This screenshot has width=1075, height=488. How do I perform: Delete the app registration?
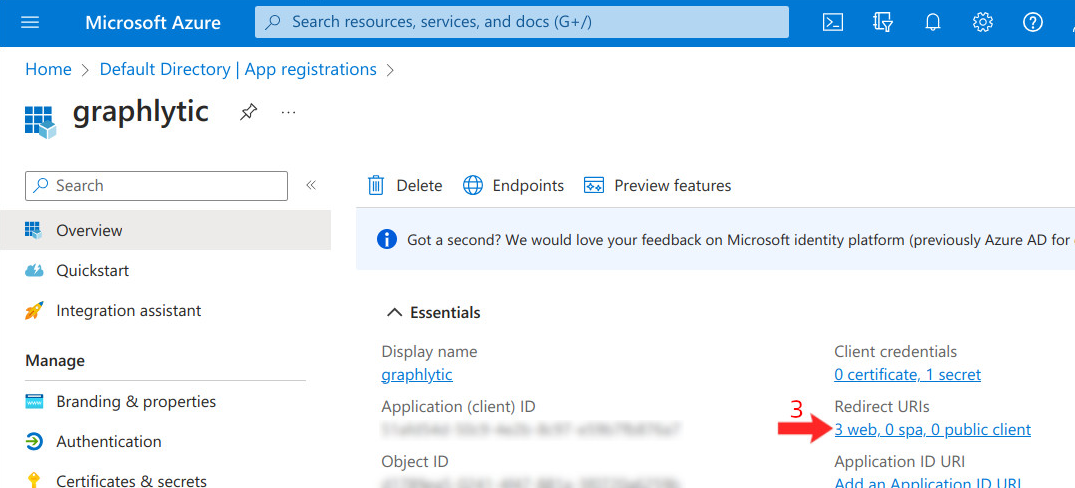[405, 185]
